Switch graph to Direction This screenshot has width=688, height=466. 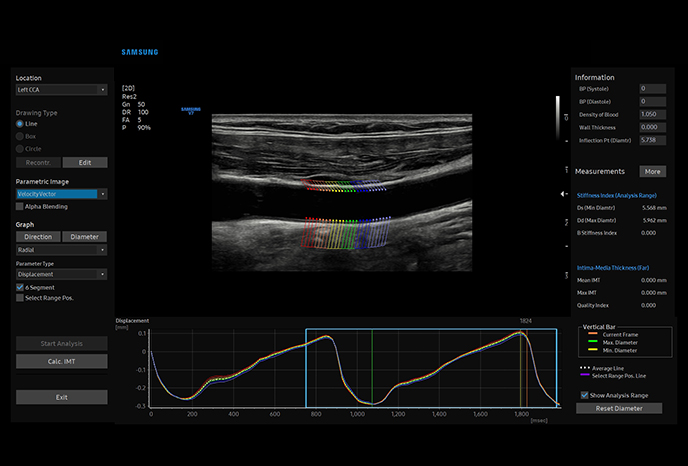pyautogui.click(x=38, y=237)
